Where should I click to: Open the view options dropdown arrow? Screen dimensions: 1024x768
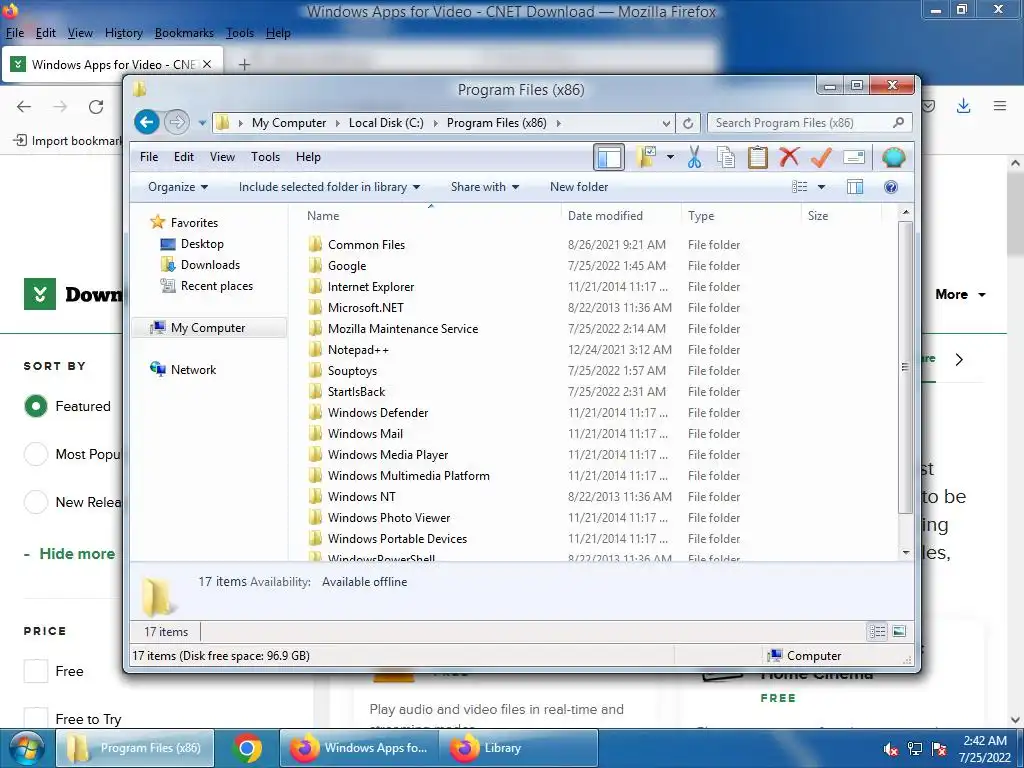[x=822, y=187]
